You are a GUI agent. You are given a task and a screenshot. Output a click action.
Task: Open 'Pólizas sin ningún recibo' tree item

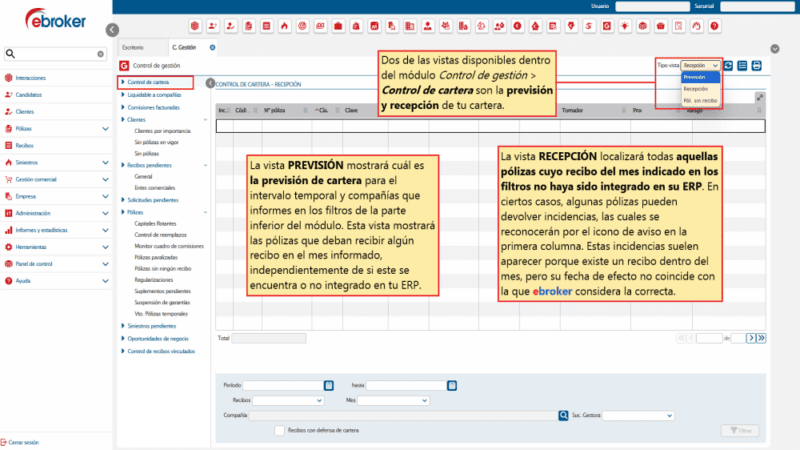[163, 269]
